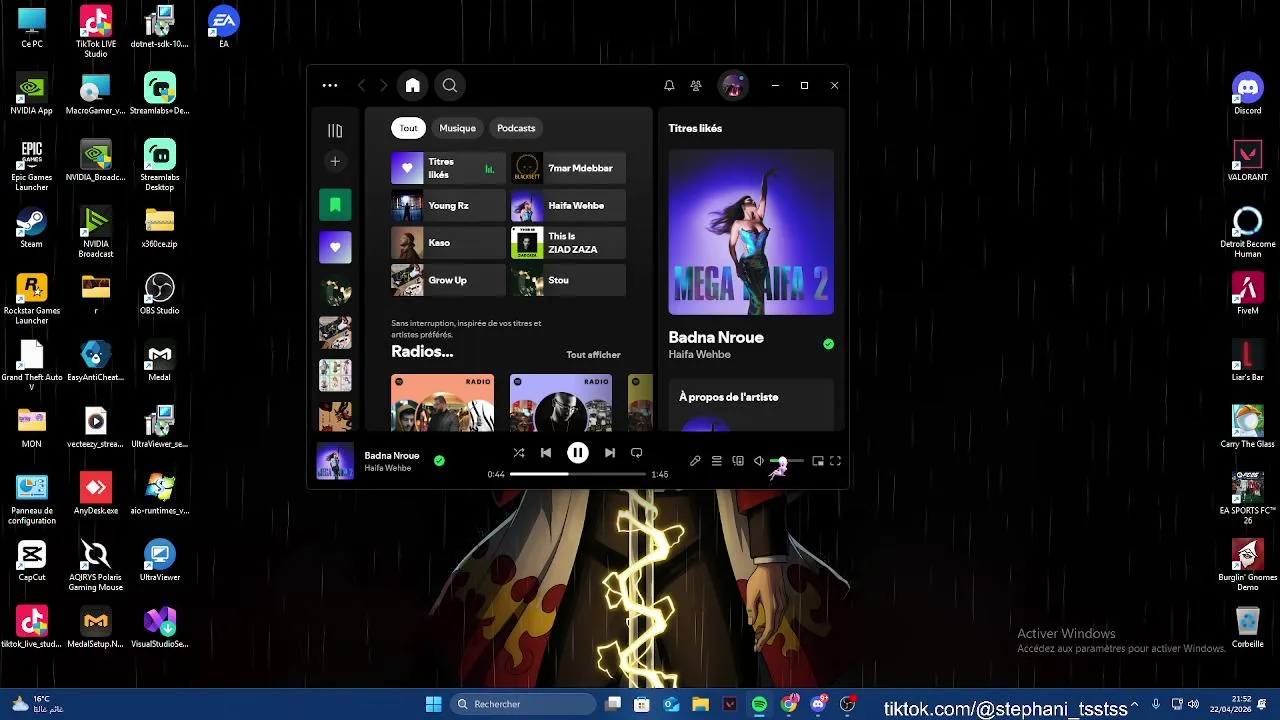Open the Steam desktop shortcut
The height and width of the screenshot is (720, 1280).
point(32,228)
